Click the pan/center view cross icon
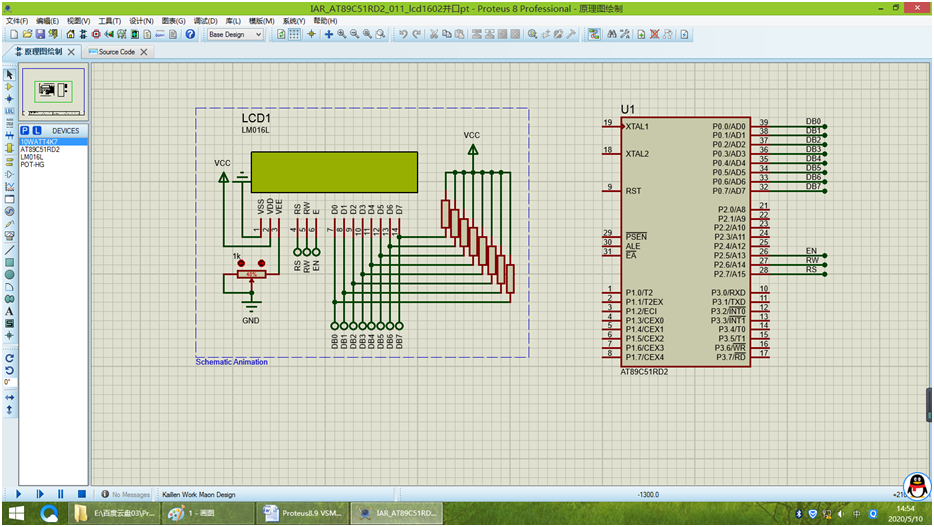The height and width of the screenshot is (527, 934). click(328, 34)
